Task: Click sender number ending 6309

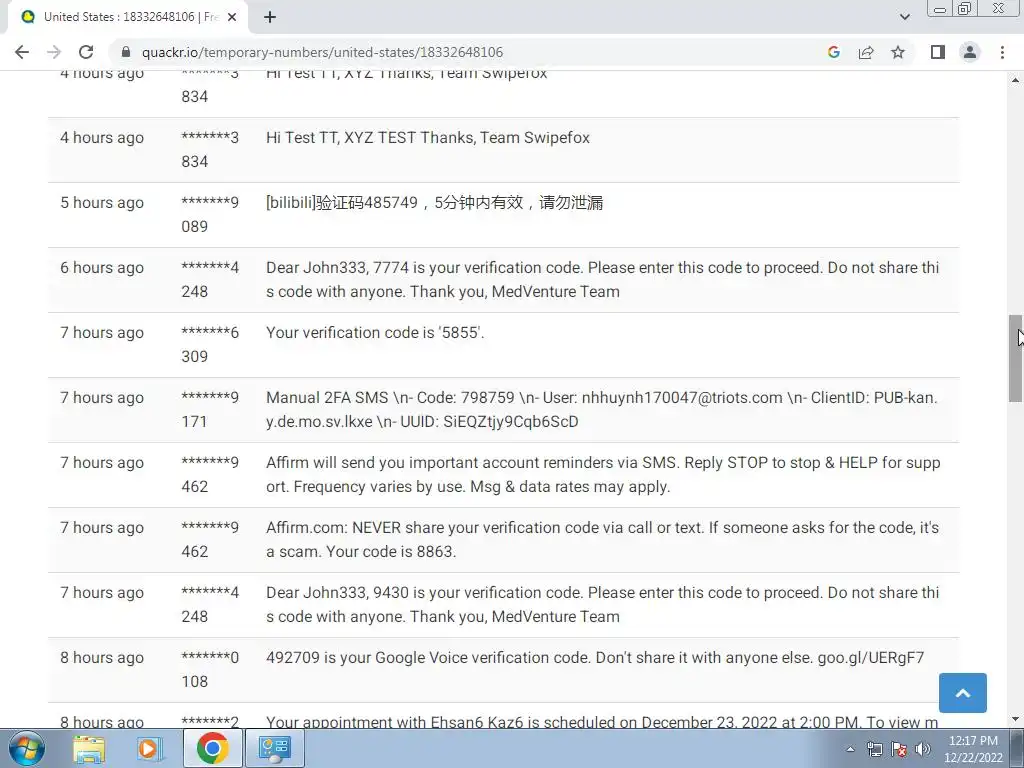Action: (x=210, y=344)
